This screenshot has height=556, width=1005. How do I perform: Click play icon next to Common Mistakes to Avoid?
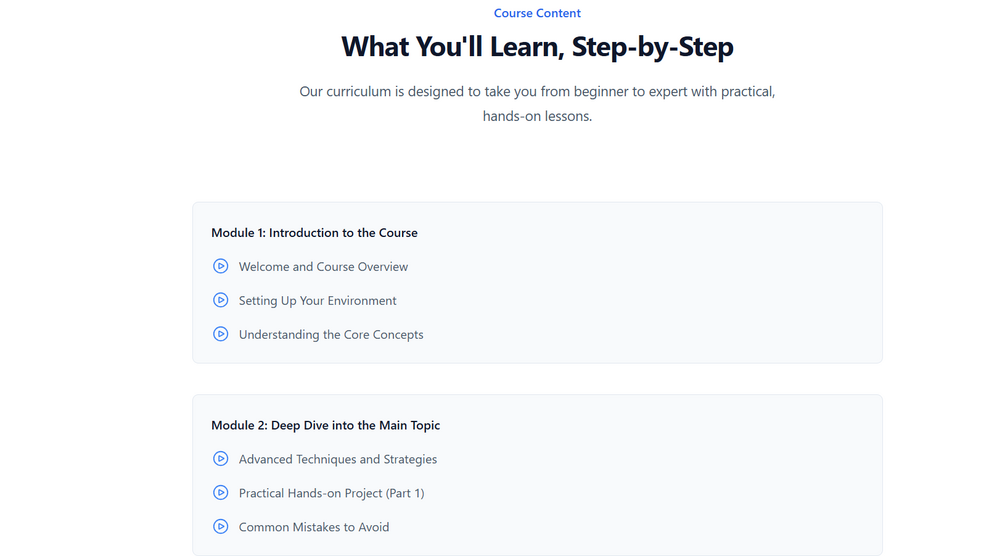point(221,527)
